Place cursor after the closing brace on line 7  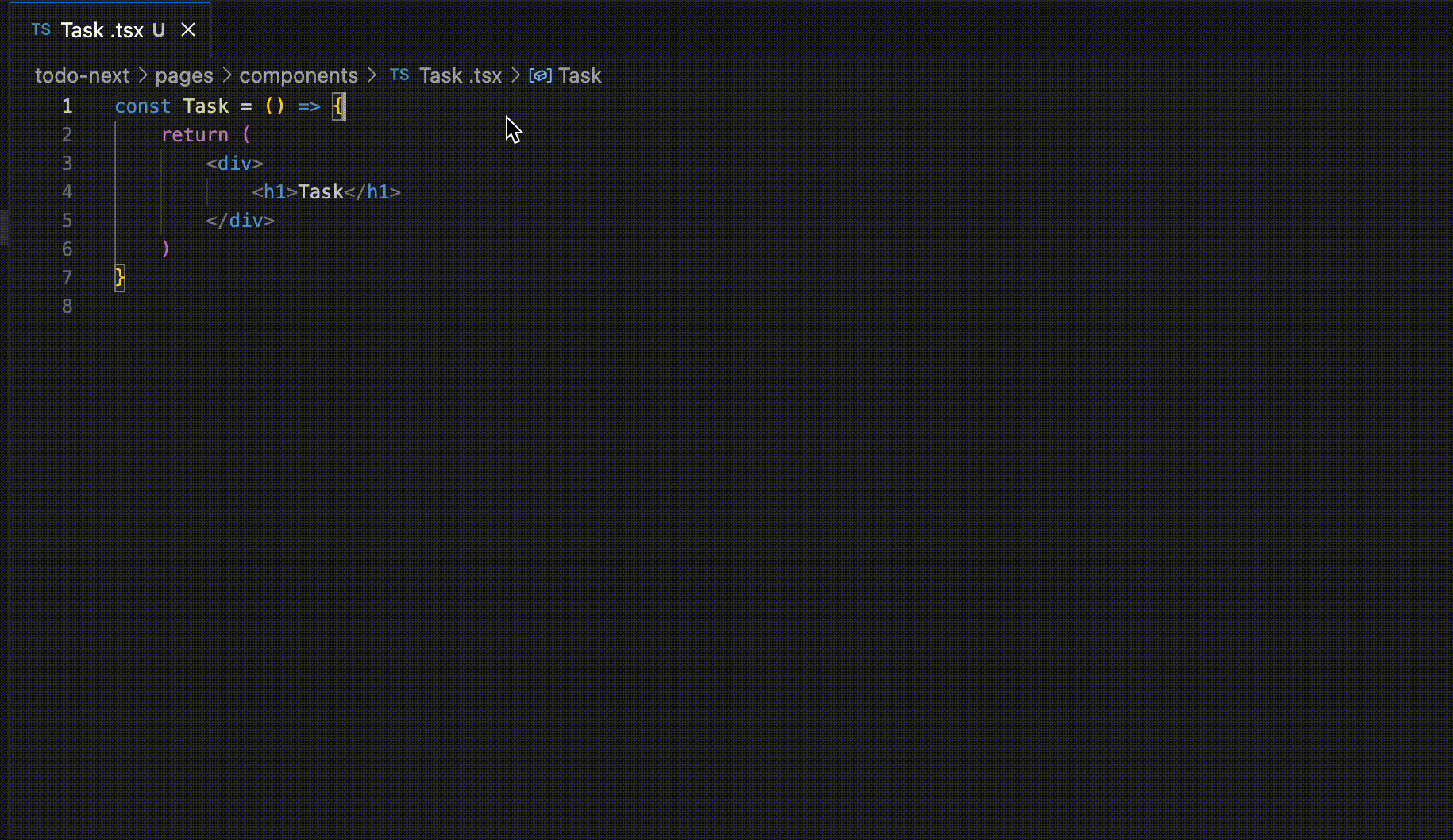(127, 277)
